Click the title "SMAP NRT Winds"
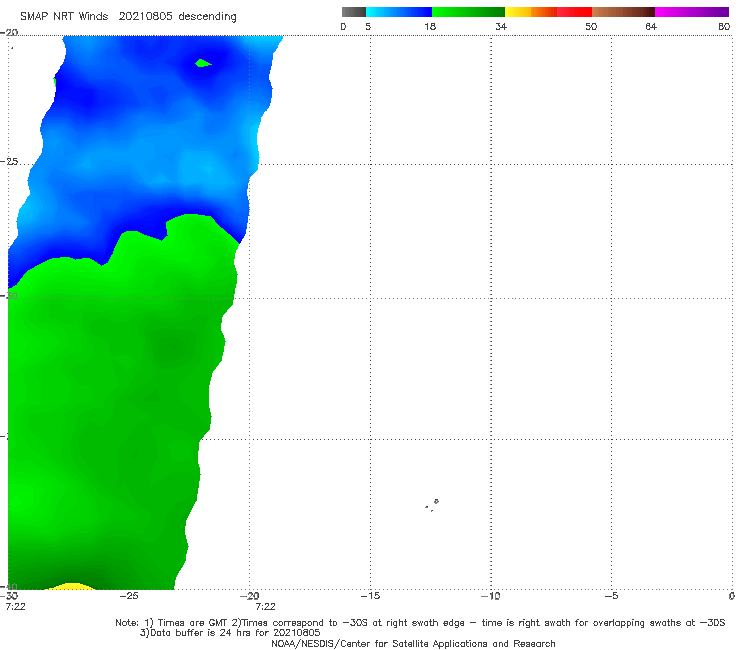This screenshot has height=650, width=740. point(64,17)
